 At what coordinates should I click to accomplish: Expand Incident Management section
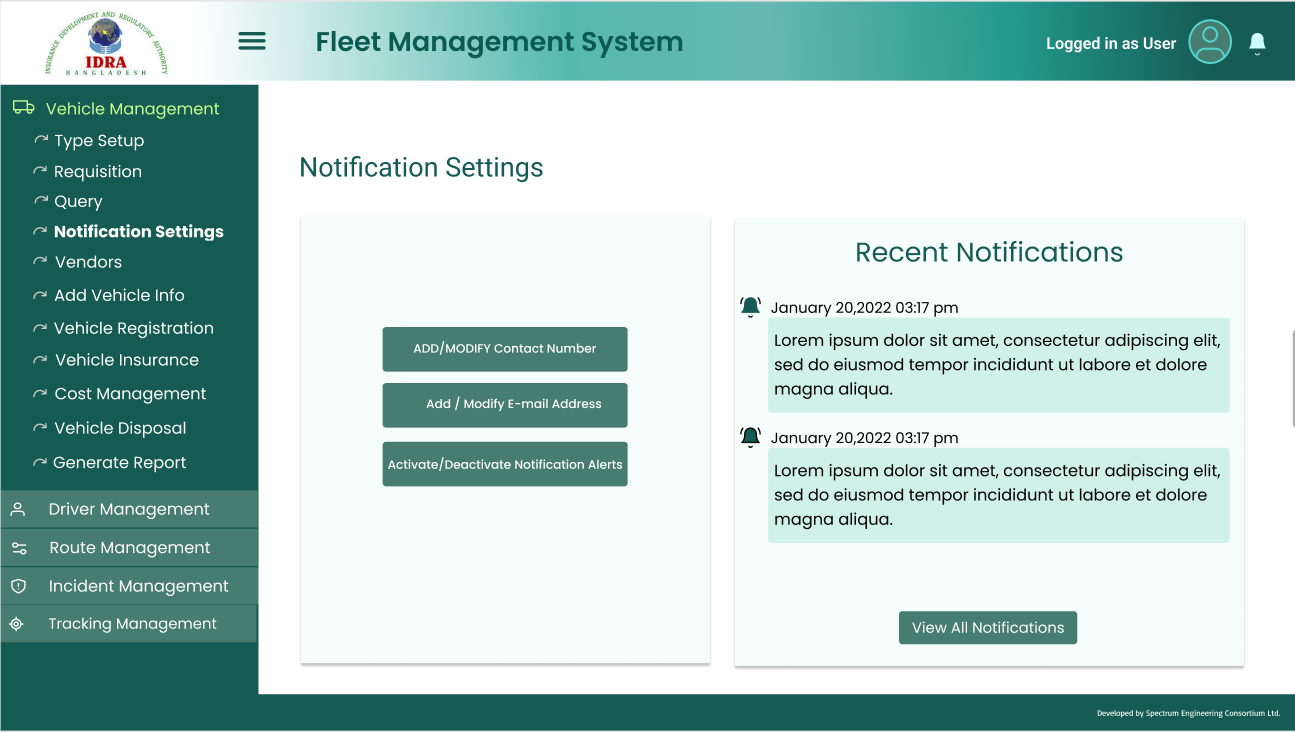coord(129,586)
